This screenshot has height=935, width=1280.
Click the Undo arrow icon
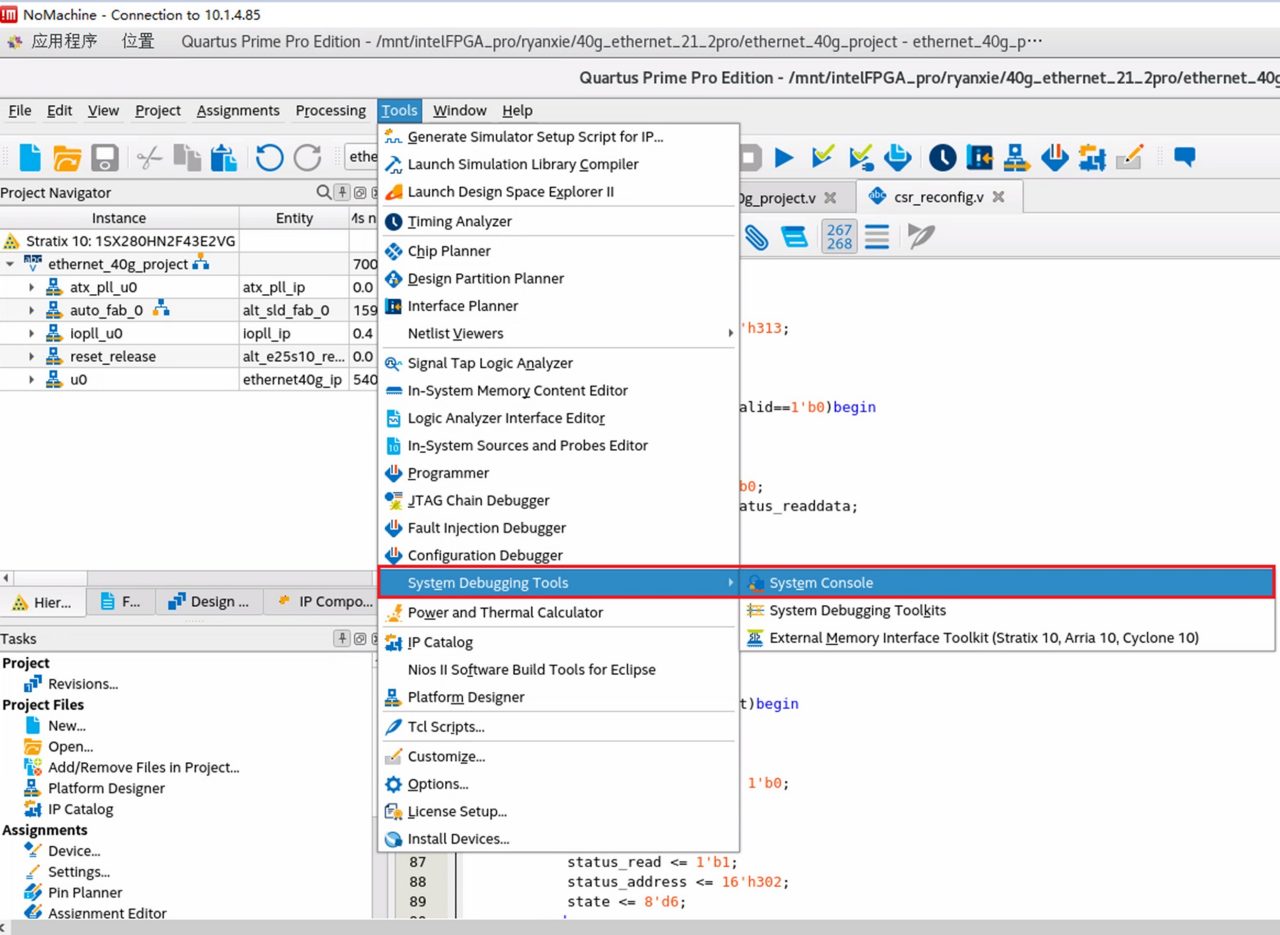[x=269, y=158]
